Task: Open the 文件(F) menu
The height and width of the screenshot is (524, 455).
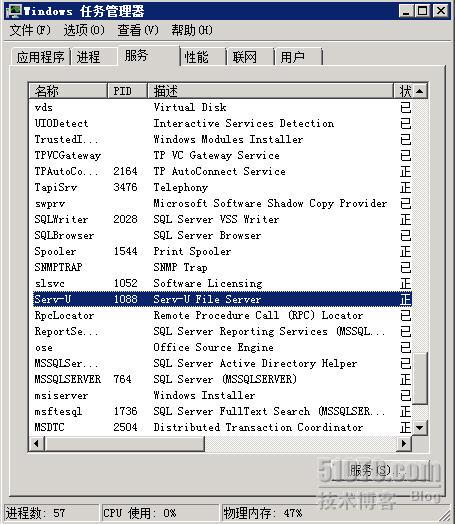Action: pos(30,30)
